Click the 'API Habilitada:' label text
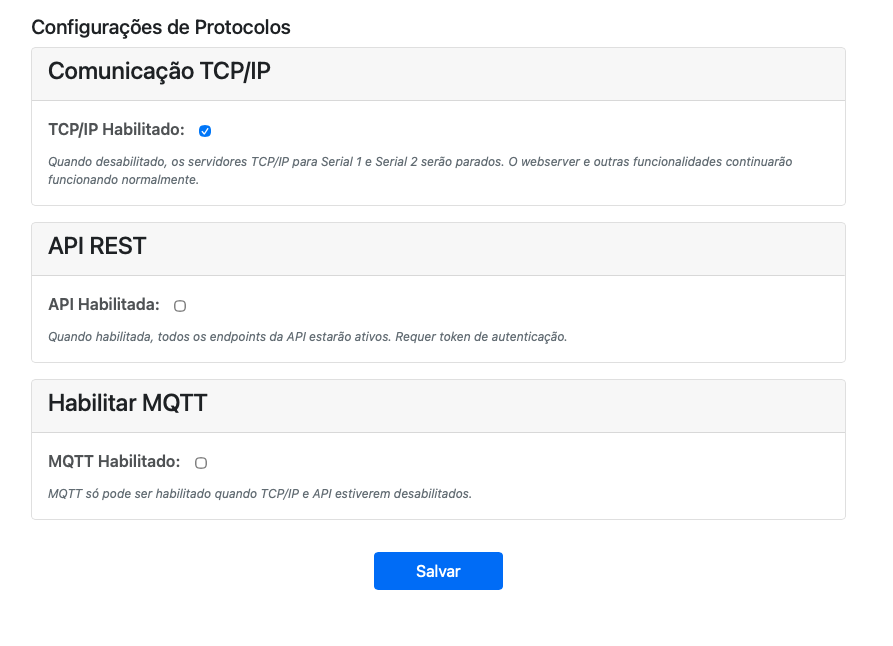This screenshot has height=646, width=893. click(x=104, y=305)
